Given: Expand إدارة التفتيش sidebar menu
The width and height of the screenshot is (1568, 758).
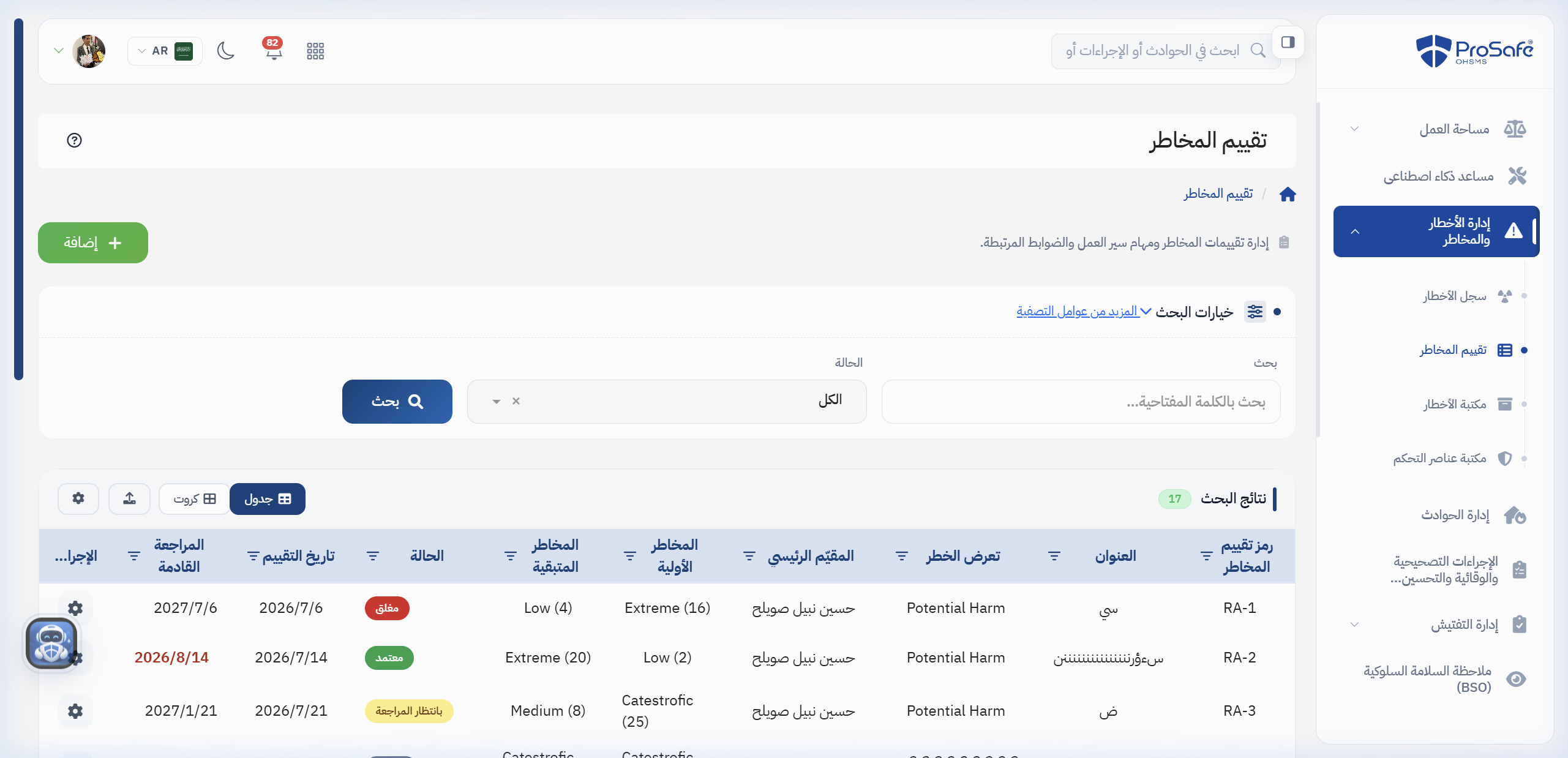Looking at the screenshot, I should [1437, 625].
